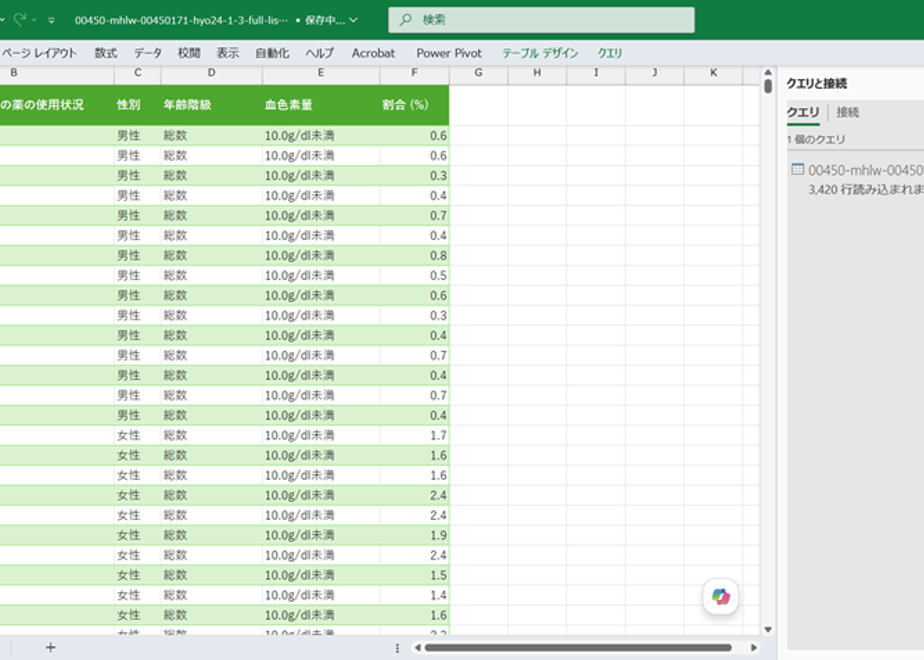Select the cell with value 1.9
The image size is (924, 660).
point(414,535)
